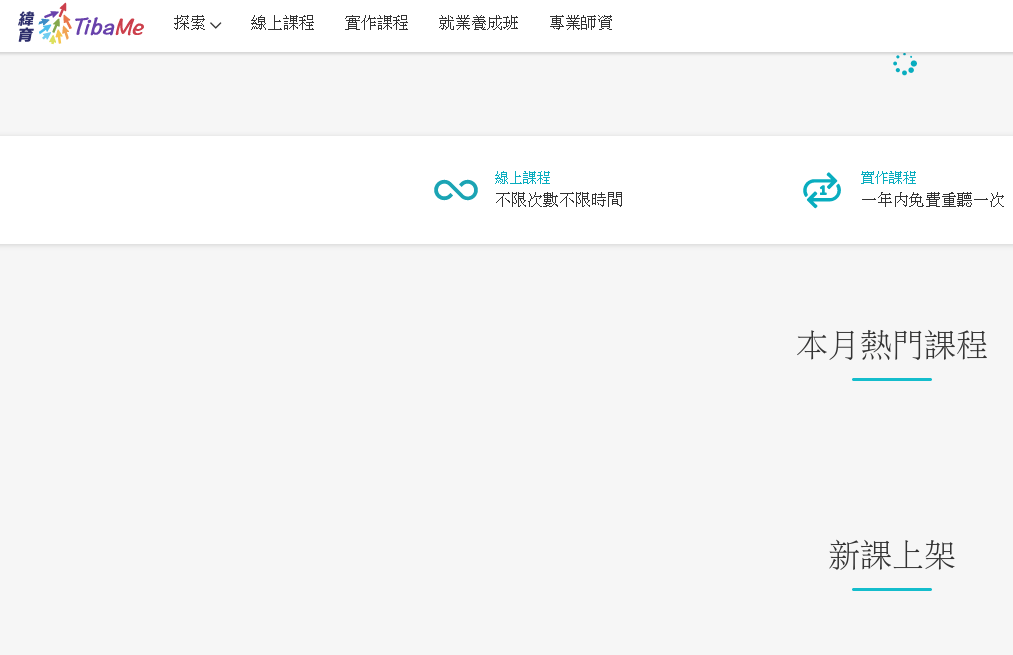Open 實作課程 in the top navigation bar
Viewport: 1013px width, 655px height.
click(x=376, y=23)
